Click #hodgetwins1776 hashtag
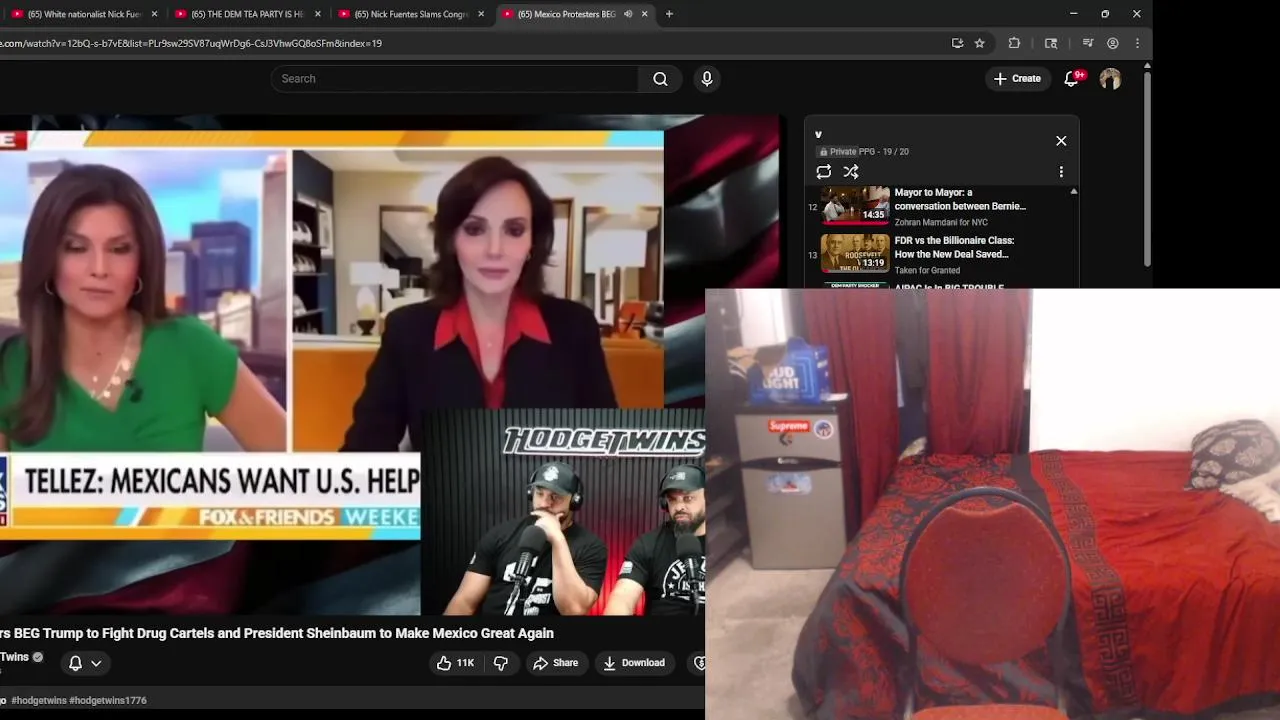 click(108, 701)
